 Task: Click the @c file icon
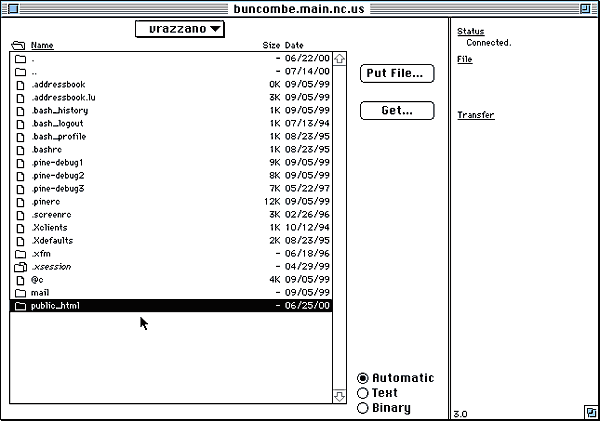tap(20, 280)
